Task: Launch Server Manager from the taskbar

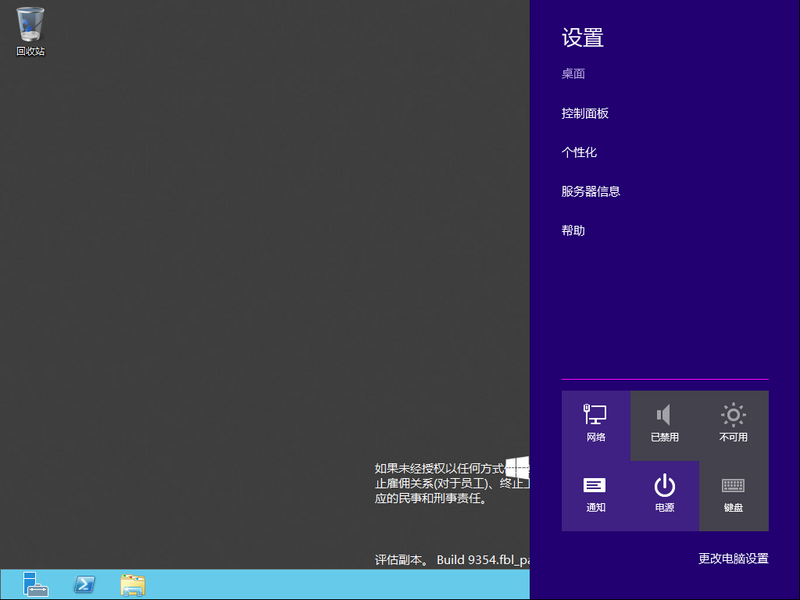Action: 37,584
